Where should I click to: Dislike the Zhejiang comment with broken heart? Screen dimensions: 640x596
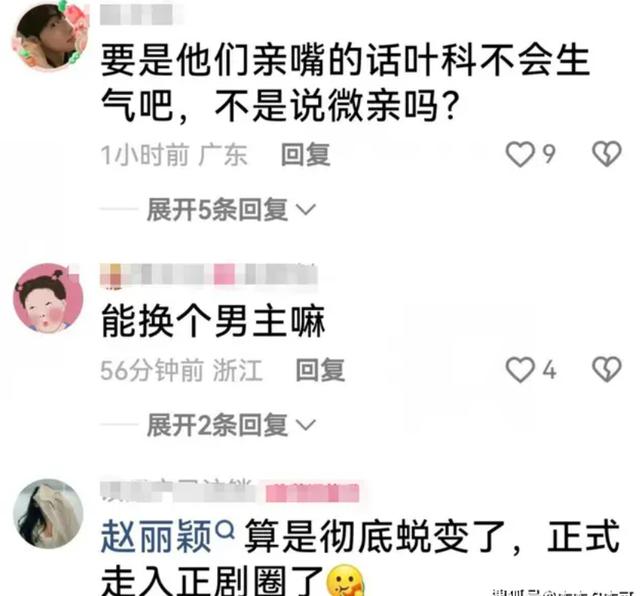click(607, 370)
